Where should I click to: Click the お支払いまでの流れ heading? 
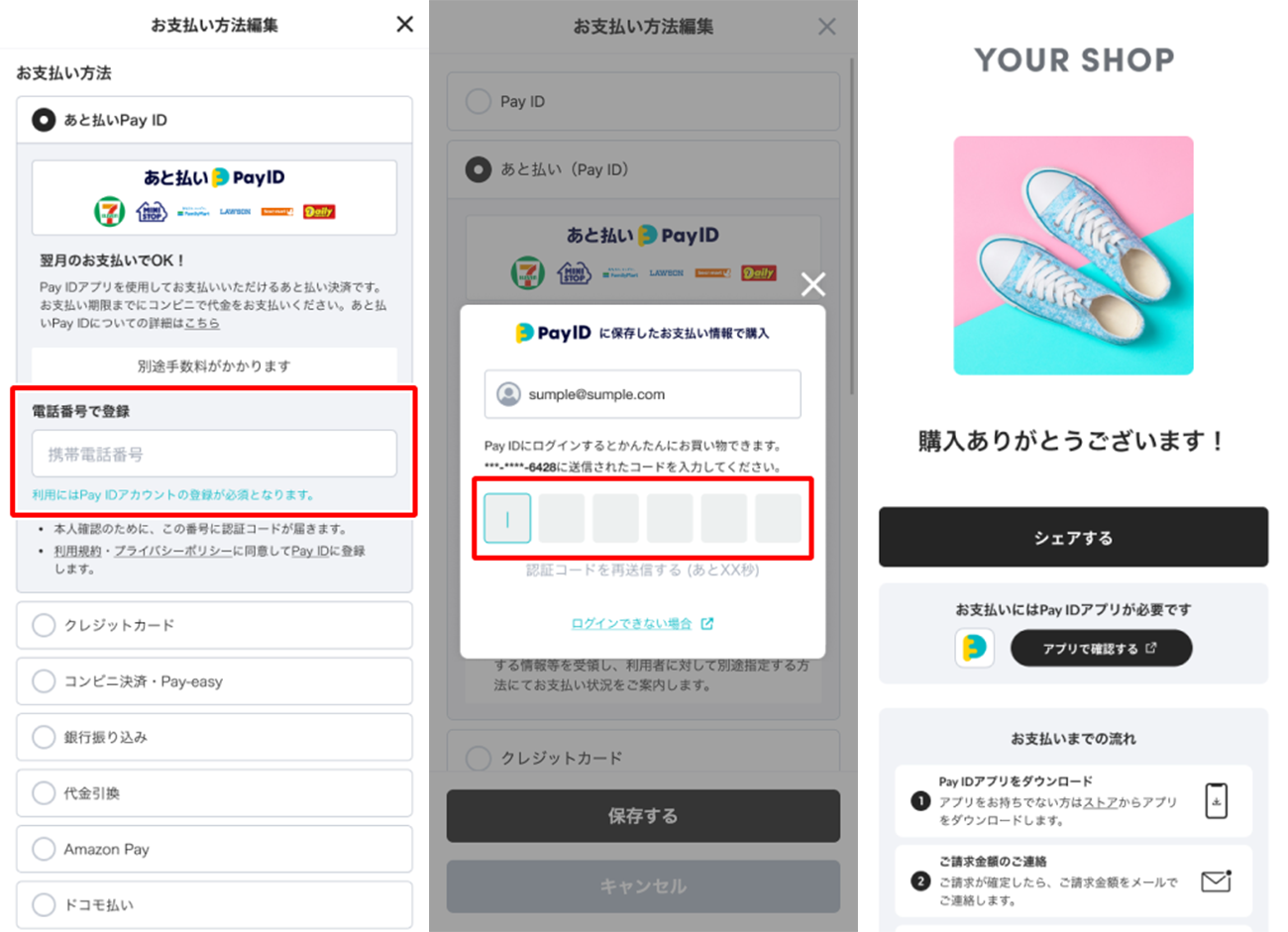pos(1073,739)
